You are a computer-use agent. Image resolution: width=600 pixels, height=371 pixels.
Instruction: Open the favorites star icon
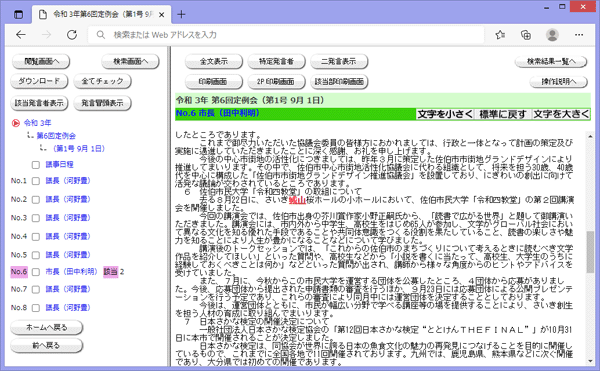(x=500, y=35)
